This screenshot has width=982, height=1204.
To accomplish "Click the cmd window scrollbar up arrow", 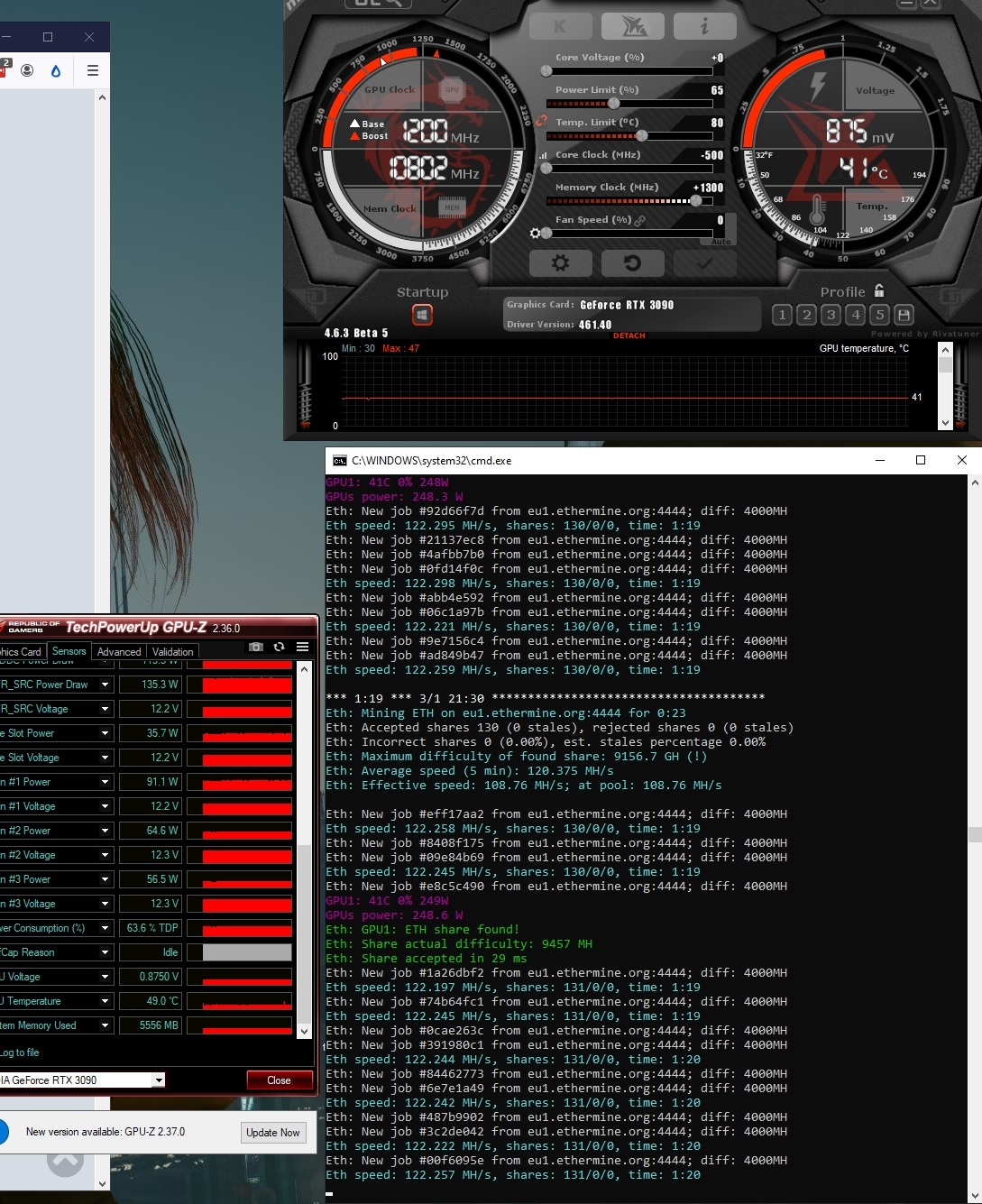I will click(x=975, y=483).
